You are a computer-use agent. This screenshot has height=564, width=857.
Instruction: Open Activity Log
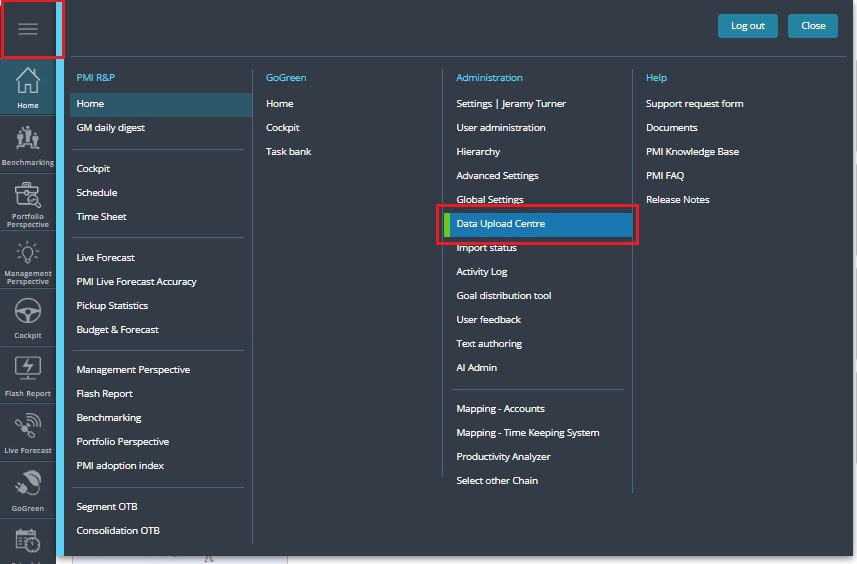[482, 272]
